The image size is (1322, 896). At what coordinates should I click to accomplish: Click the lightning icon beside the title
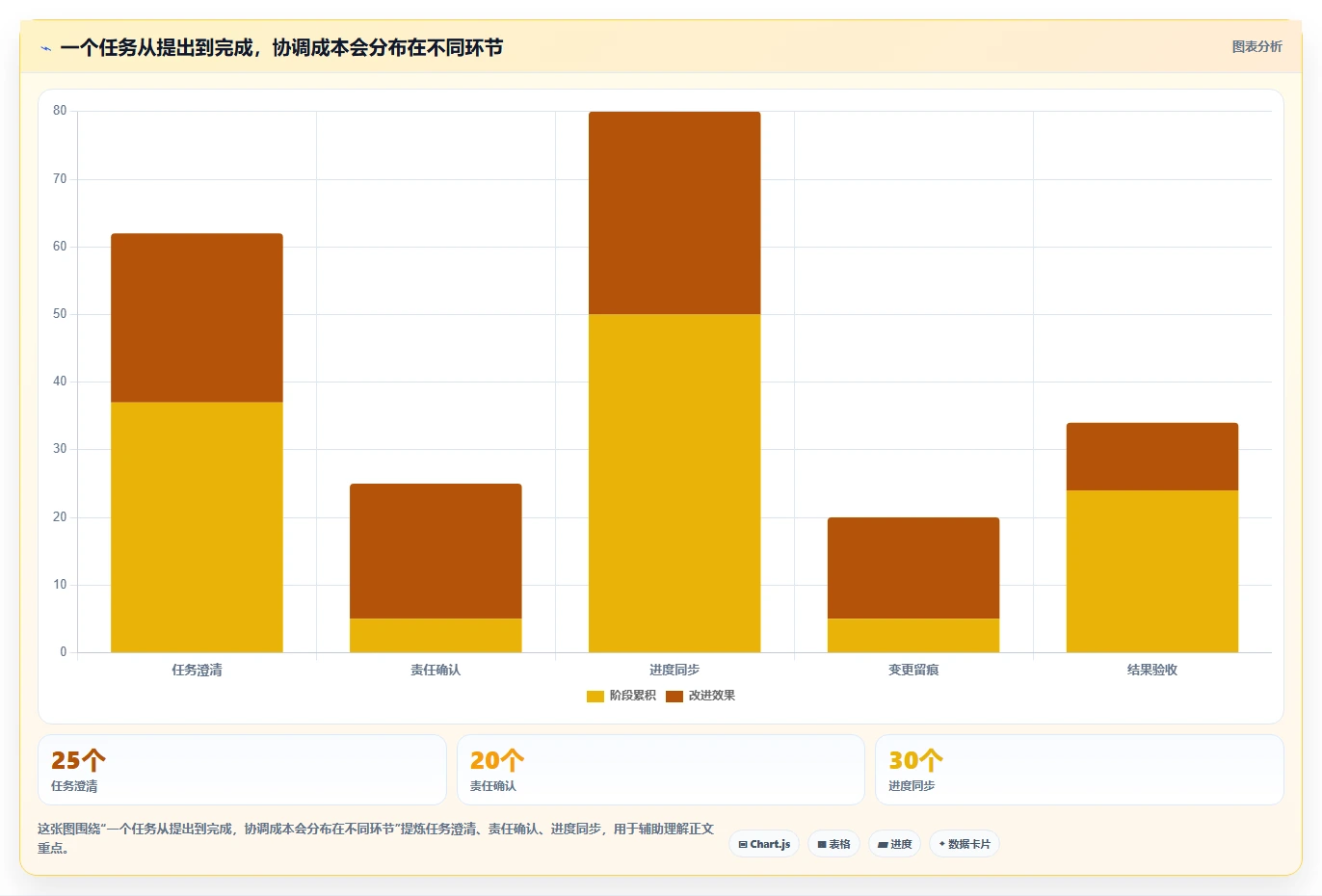tap(45, 48)
